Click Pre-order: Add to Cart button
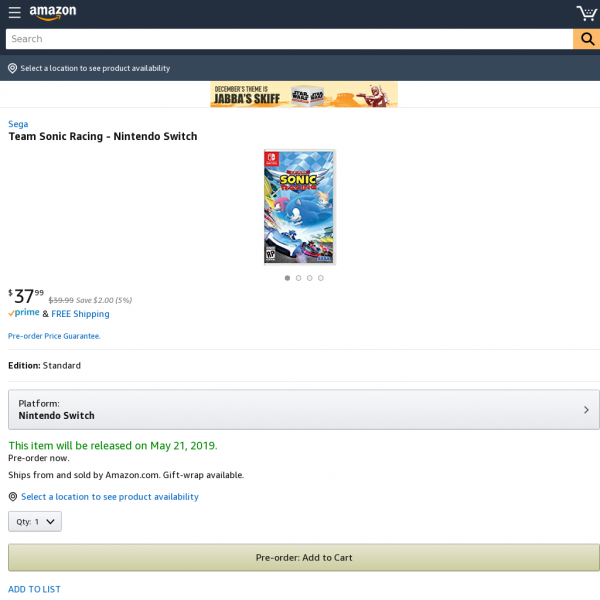 point(304,558)
